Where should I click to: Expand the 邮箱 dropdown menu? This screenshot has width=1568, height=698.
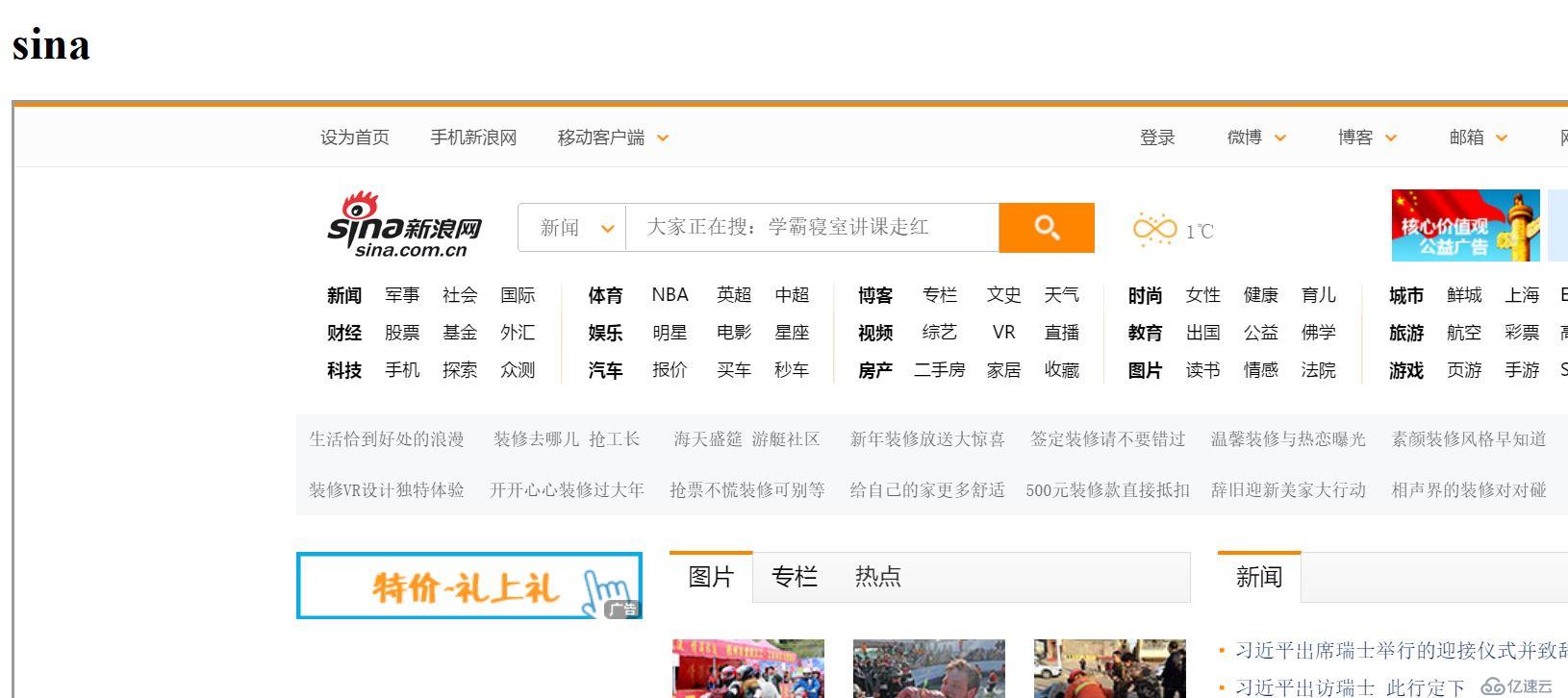point(1479,137)
